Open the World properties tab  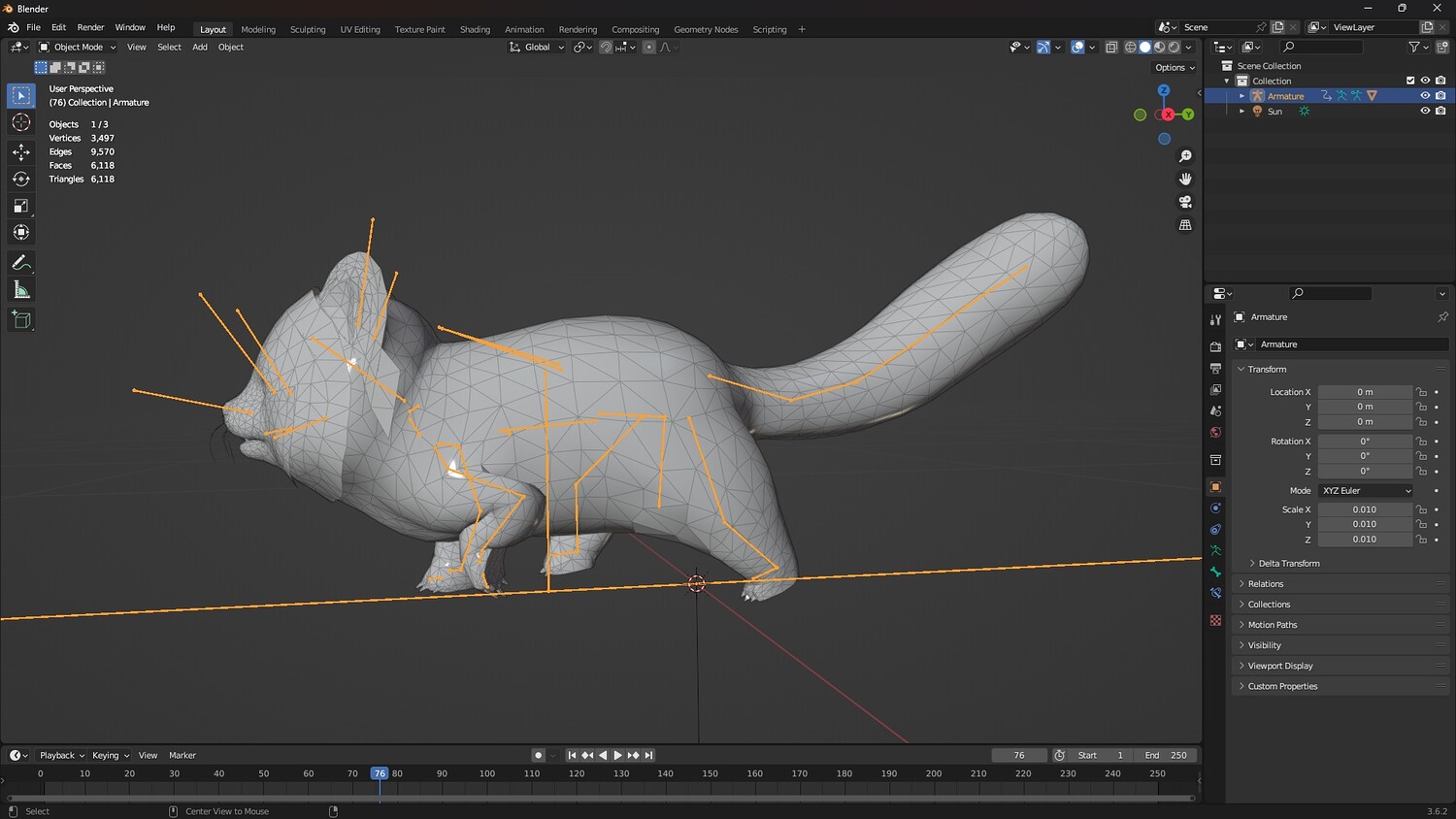pyautogui.click(x=1215, y=433)
